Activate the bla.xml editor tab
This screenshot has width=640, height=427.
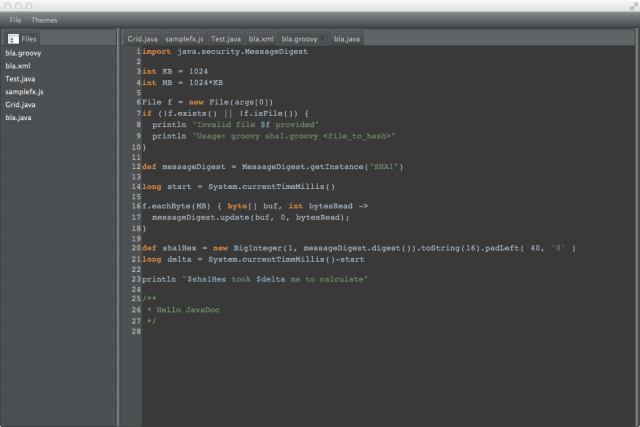[x=262, y=39]
